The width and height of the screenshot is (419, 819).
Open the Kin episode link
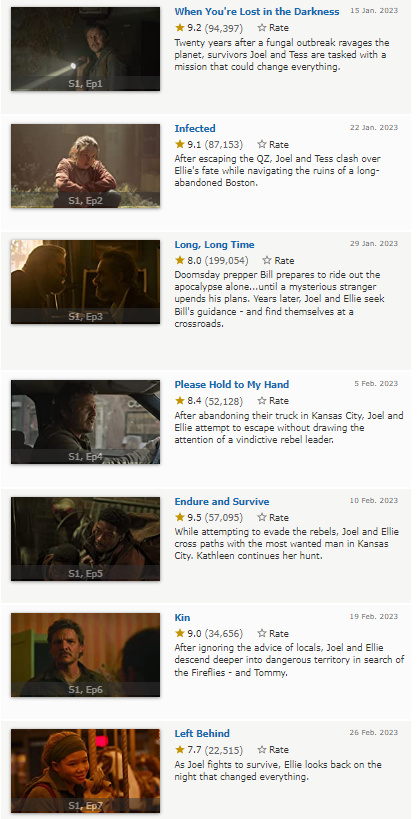[x=182, y=618]
